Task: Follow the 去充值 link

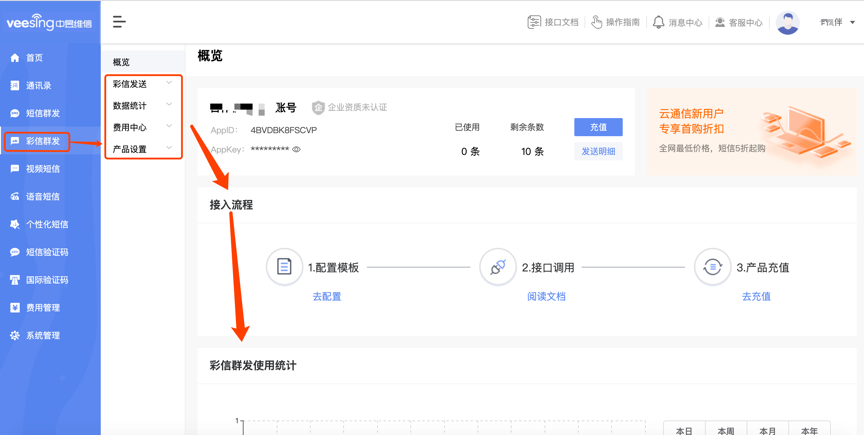Action: click(756, 297)
